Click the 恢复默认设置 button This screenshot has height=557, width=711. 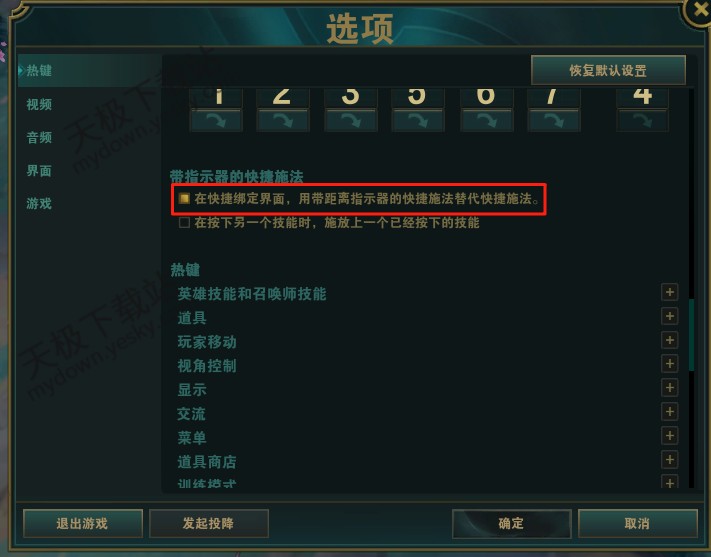(608, 70)
